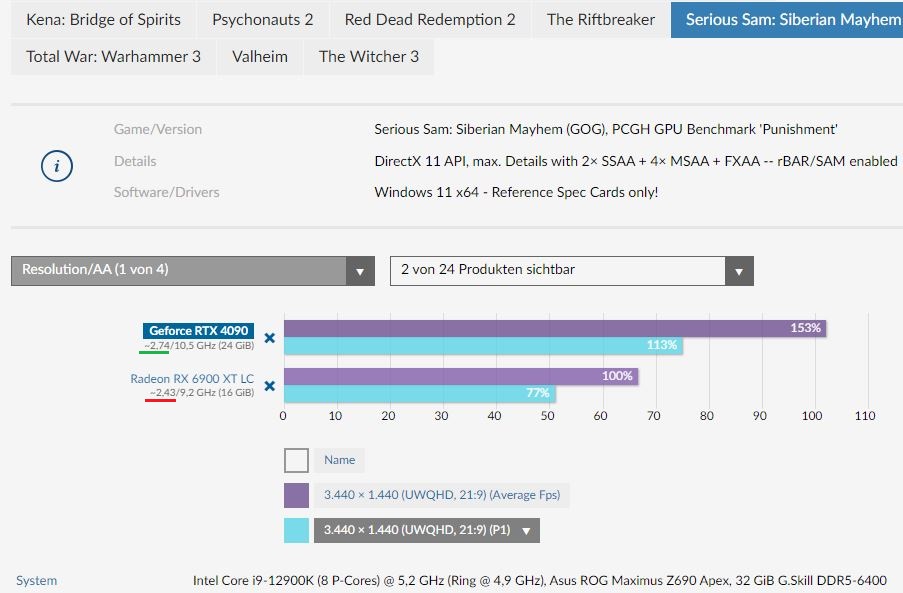Click the RX 6900 XT 100% purple bar
The height and width of the screenshot is (593, 903).
click(461, 376)
